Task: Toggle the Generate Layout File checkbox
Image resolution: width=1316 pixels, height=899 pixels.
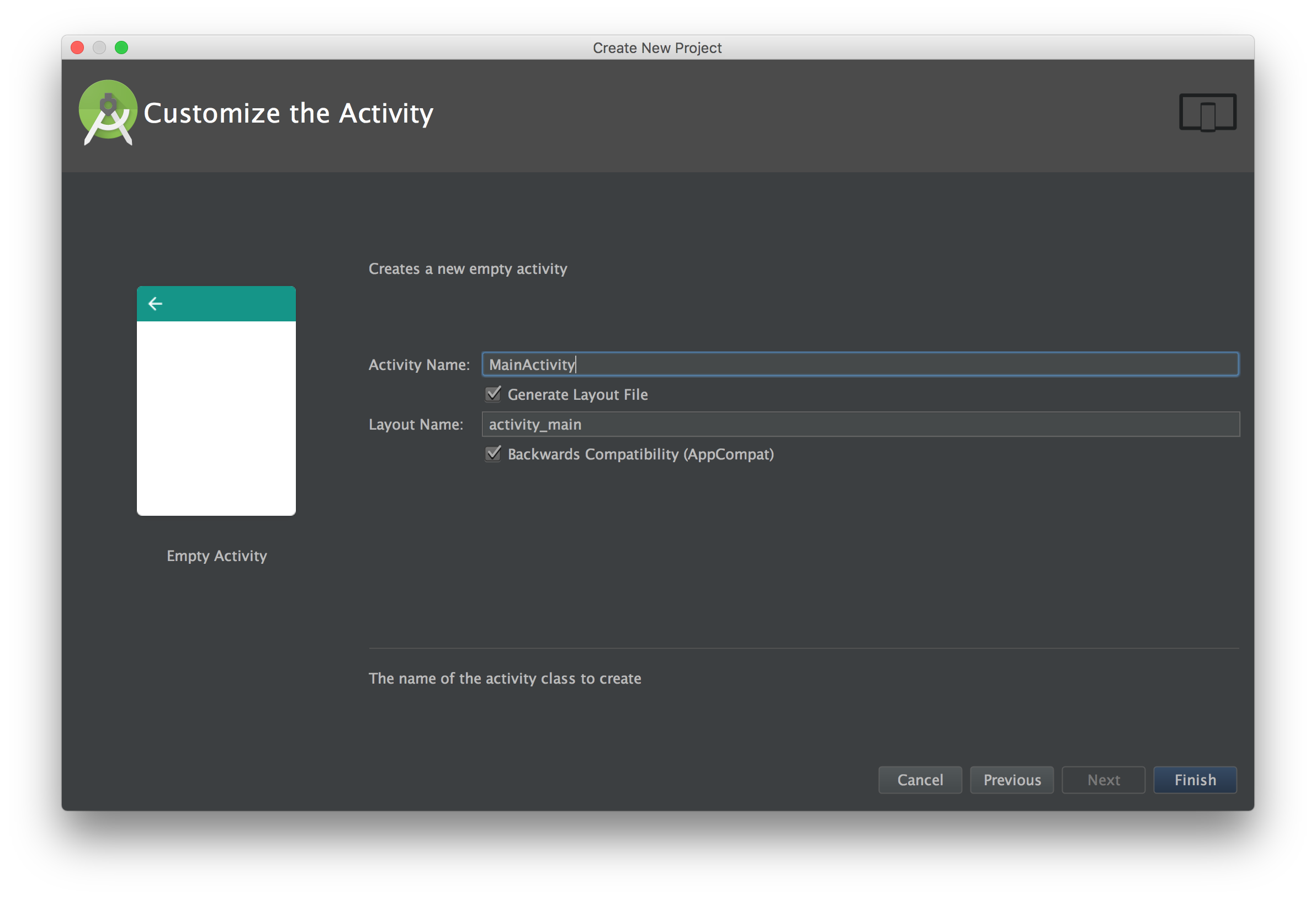Action: [494, 394]
